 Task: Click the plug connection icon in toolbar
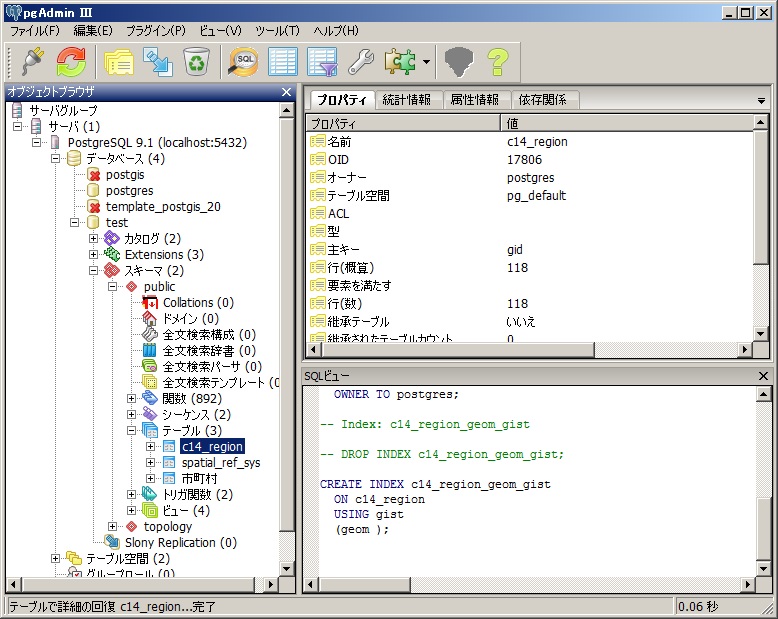click(32, 62)
